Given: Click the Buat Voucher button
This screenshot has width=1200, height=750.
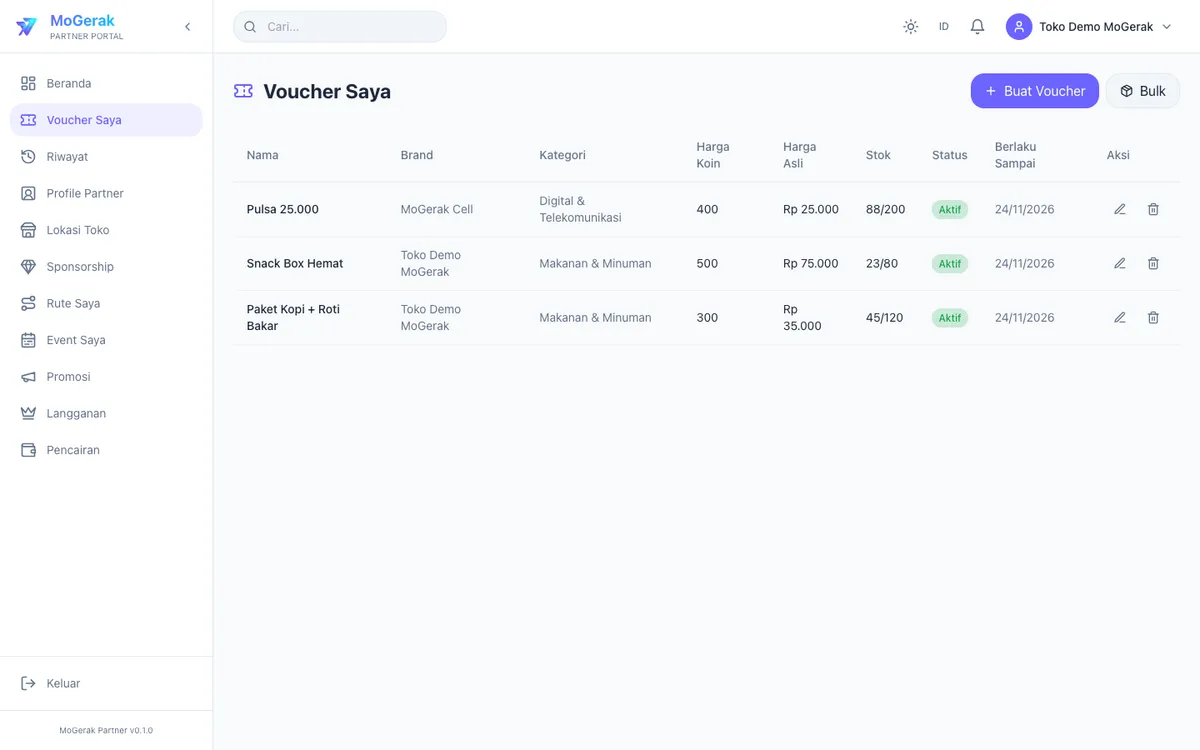Looking at the screenshot, I should click(x=1035, y=91).
